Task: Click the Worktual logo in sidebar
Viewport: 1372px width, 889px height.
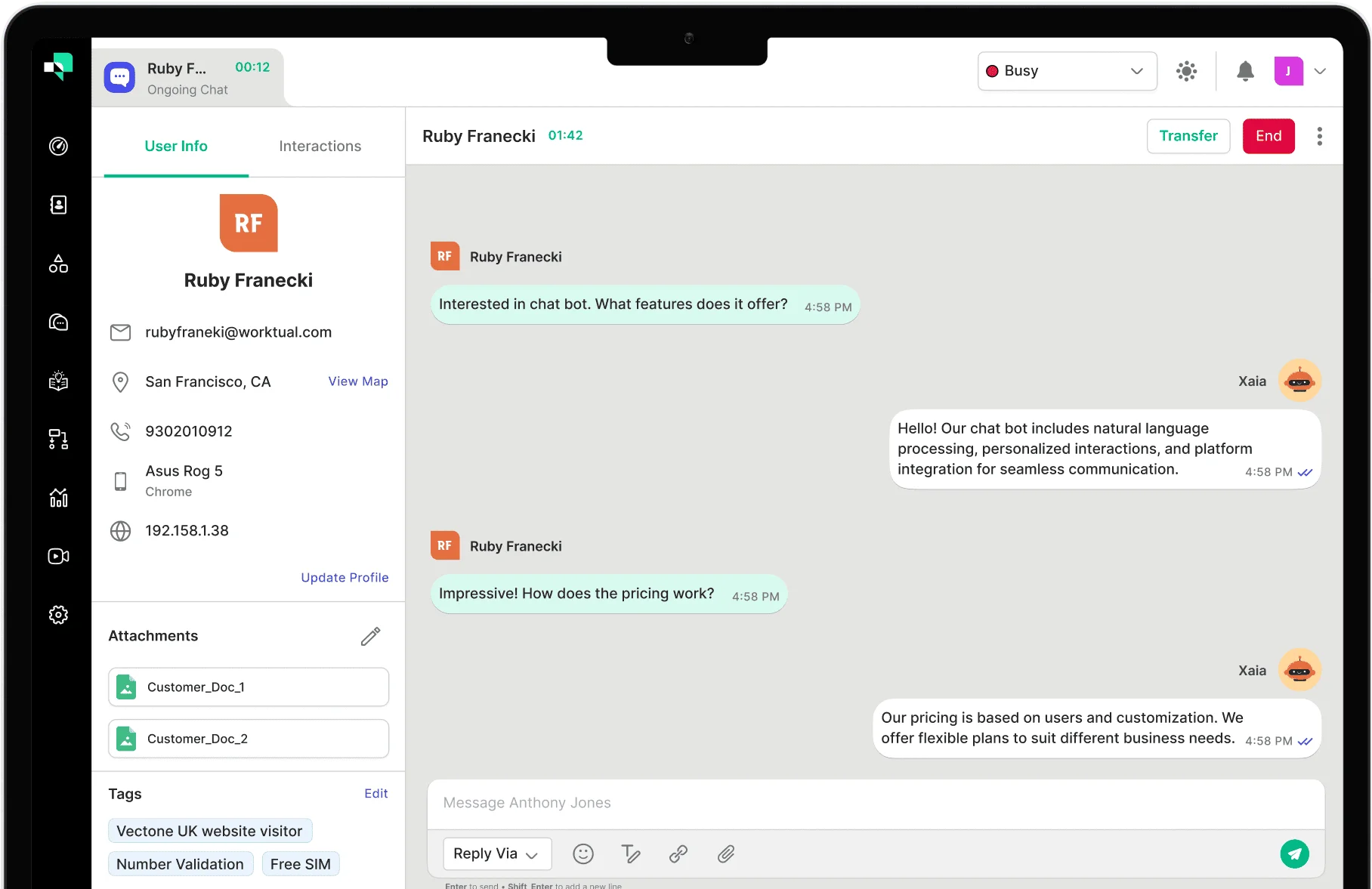Action: pos(58,66)
